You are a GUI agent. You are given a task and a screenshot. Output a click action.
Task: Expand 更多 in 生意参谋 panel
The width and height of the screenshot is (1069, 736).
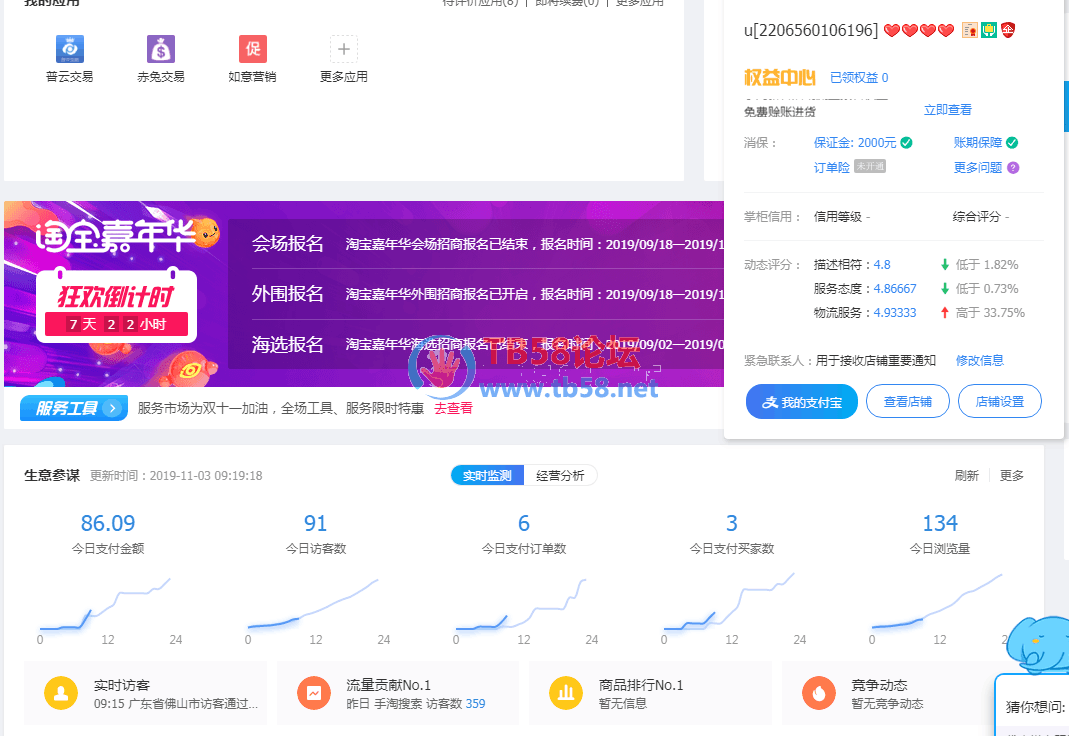(x=1012, y=476)
